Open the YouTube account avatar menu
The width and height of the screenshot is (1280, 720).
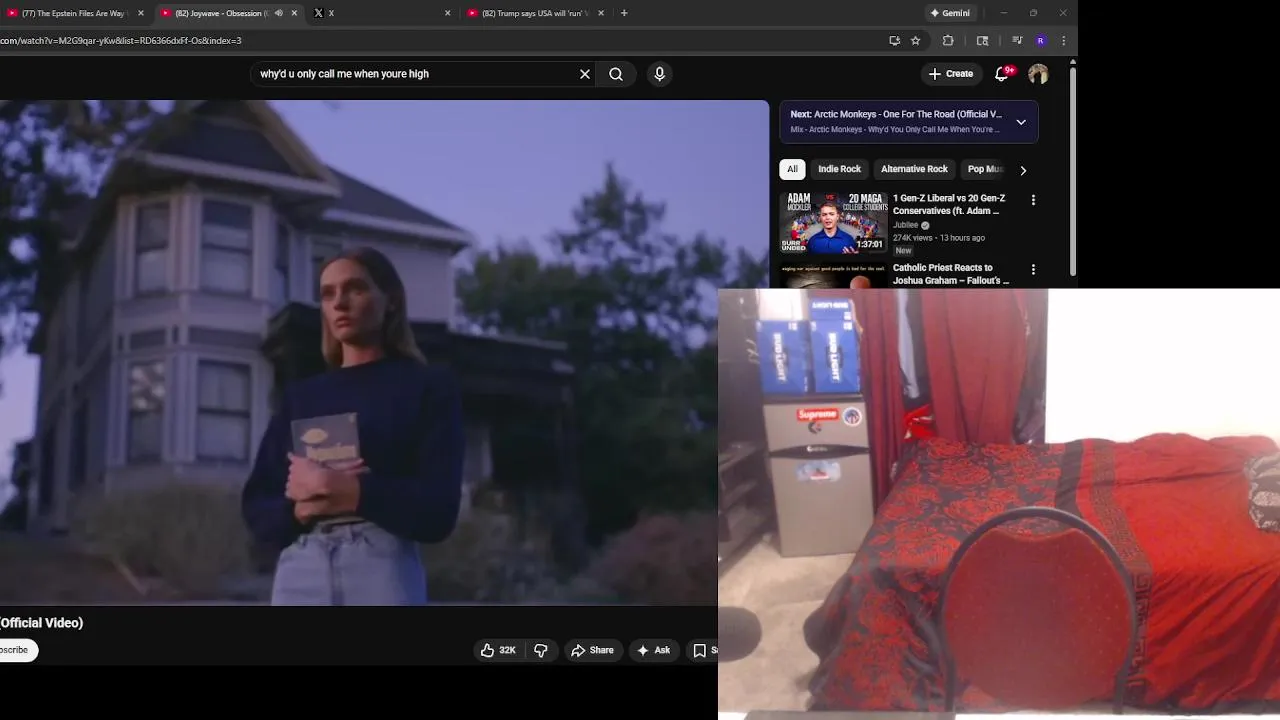1038,74
